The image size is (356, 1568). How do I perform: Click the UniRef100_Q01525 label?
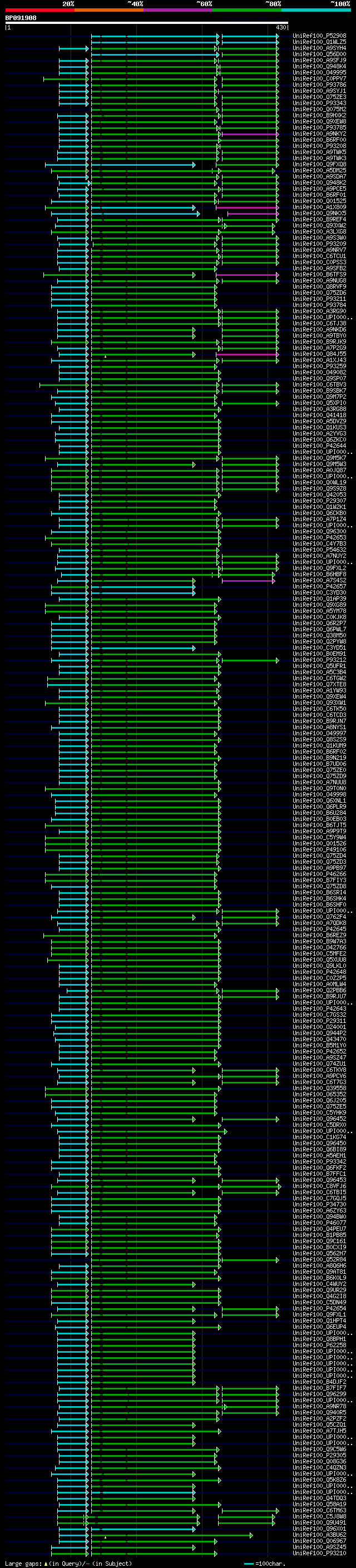click(x=319, y=201)
